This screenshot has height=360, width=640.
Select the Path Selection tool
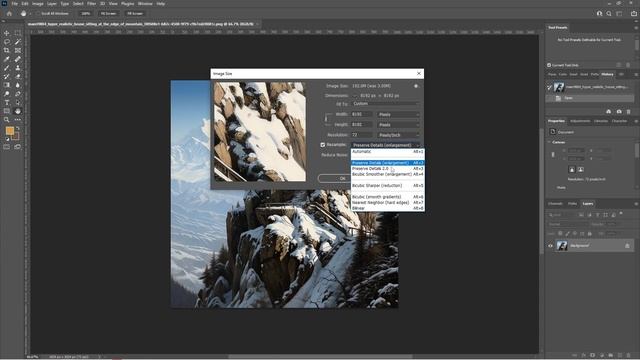(x=18, y=102)
